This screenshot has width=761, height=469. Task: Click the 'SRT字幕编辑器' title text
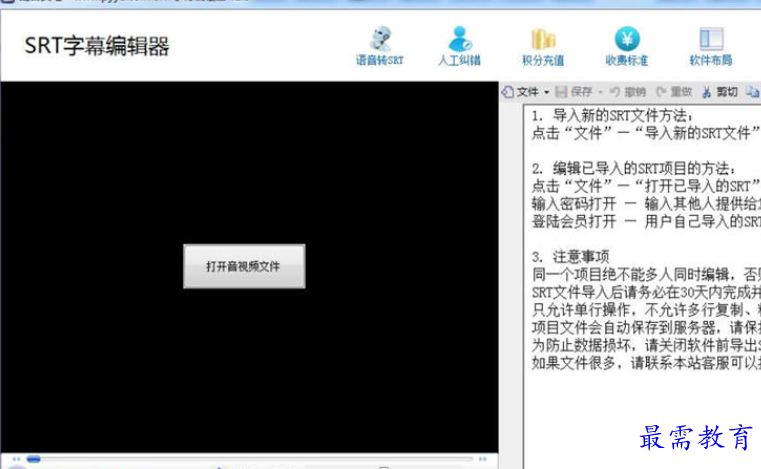click(x=97, y=46)
